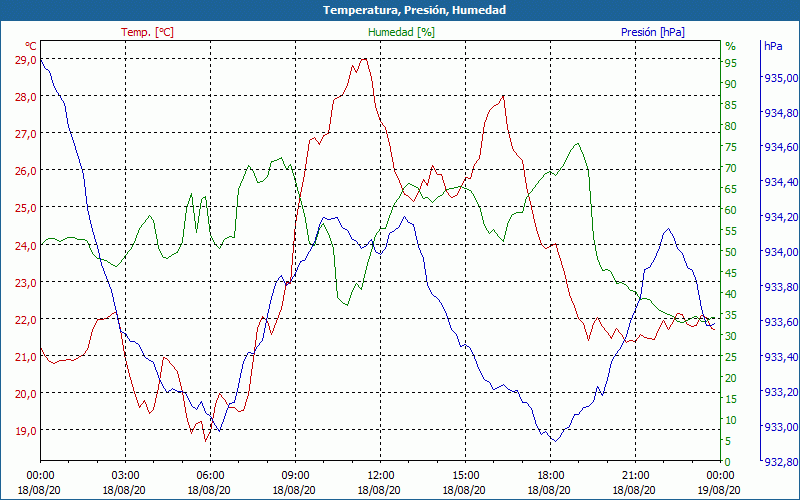The image size is (800, 500).
Task: Click the '28,0' temperature axis value
Action: 26,97
